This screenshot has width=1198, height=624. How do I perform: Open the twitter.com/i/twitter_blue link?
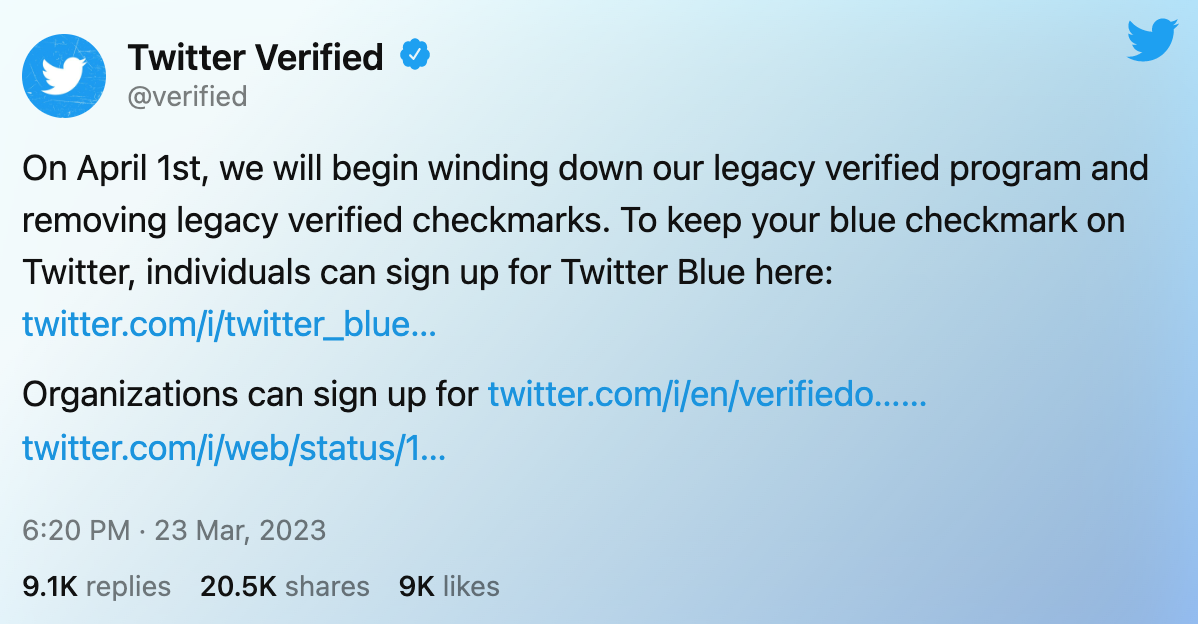228,324
